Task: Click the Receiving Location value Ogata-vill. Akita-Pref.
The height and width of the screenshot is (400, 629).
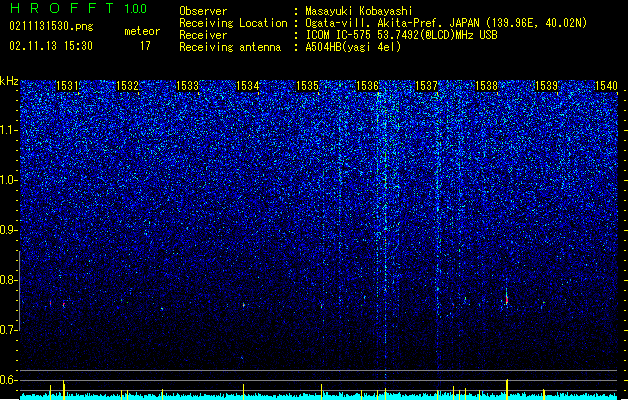Action: click(x=374, y=23)
